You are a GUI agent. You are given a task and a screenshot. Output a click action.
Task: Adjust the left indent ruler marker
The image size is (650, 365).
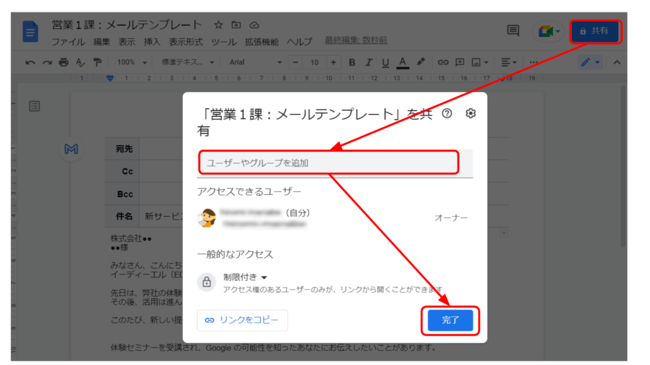[x=110, y=78]
